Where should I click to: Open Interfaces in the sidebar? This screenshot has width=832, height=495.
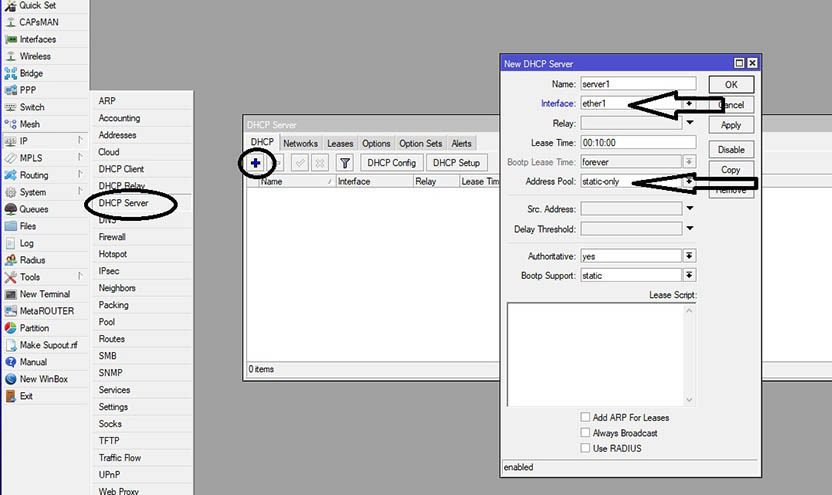pyautogui.click(x=37, y=39)
